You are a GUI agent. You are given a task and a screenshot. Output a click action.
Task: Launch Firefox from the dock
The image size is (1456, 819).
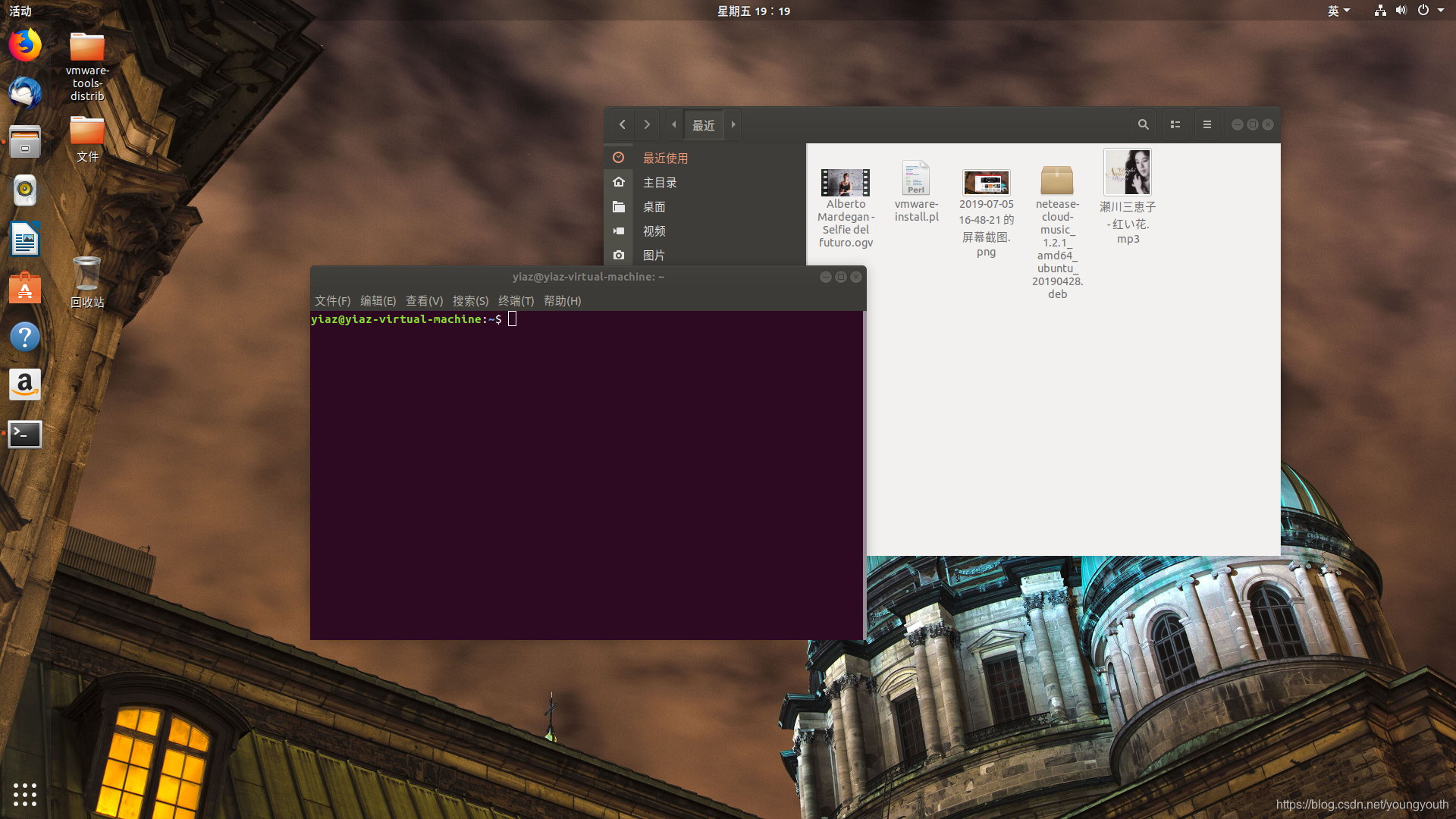[25, 45]
